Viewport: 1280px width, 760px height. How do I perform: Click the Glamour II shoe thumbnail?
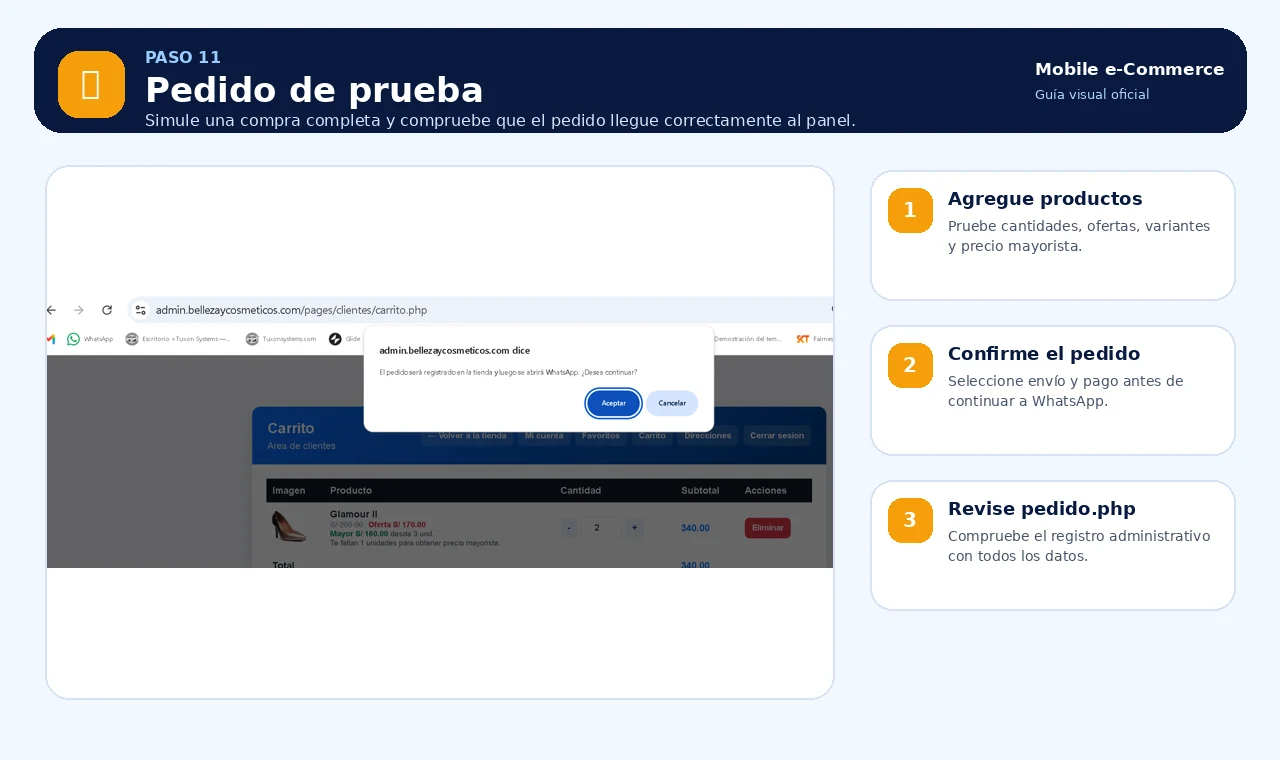click(x=289, y=527)
